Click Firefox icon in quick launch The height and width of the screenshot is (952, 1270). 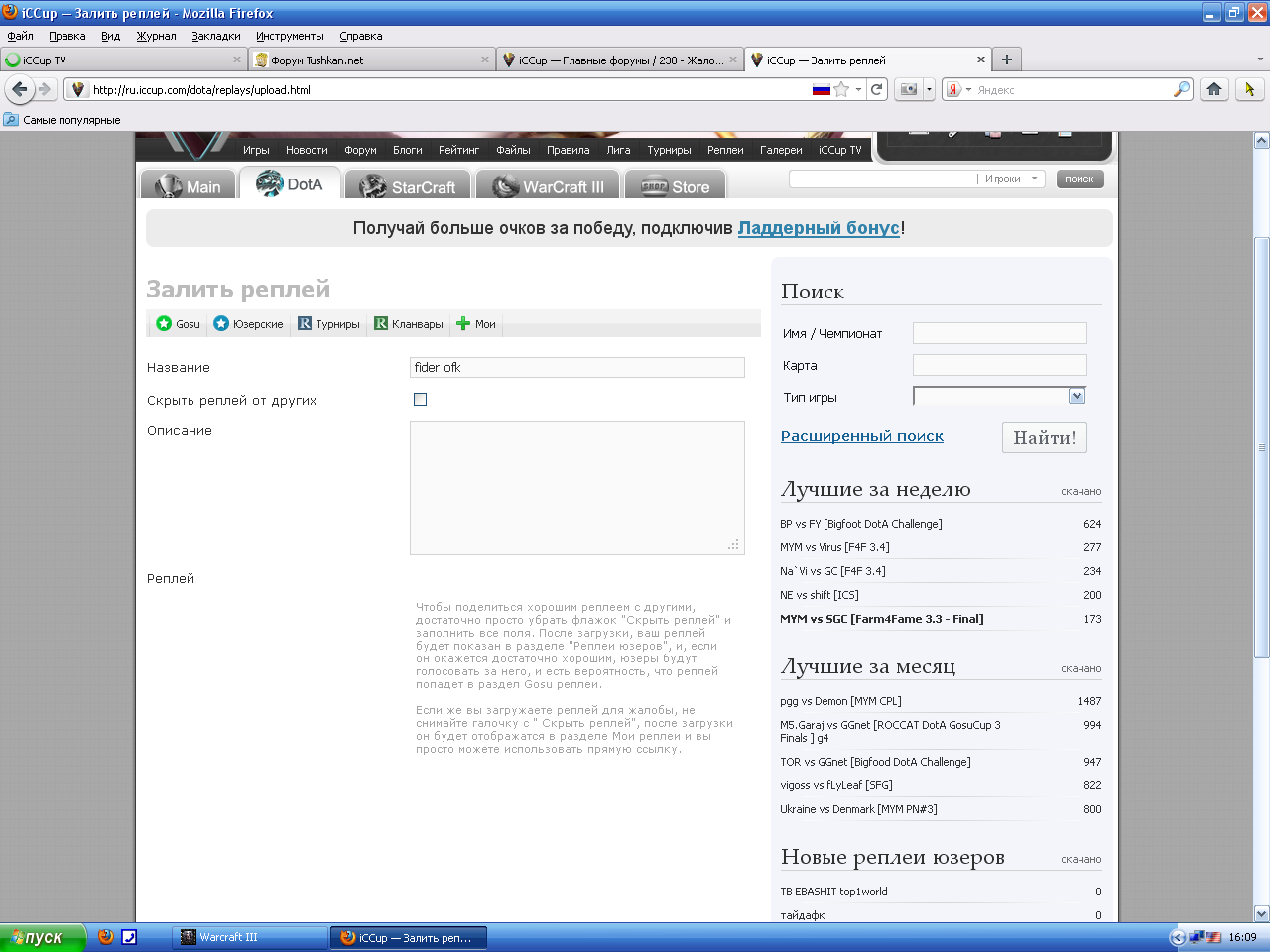(106, 936)
